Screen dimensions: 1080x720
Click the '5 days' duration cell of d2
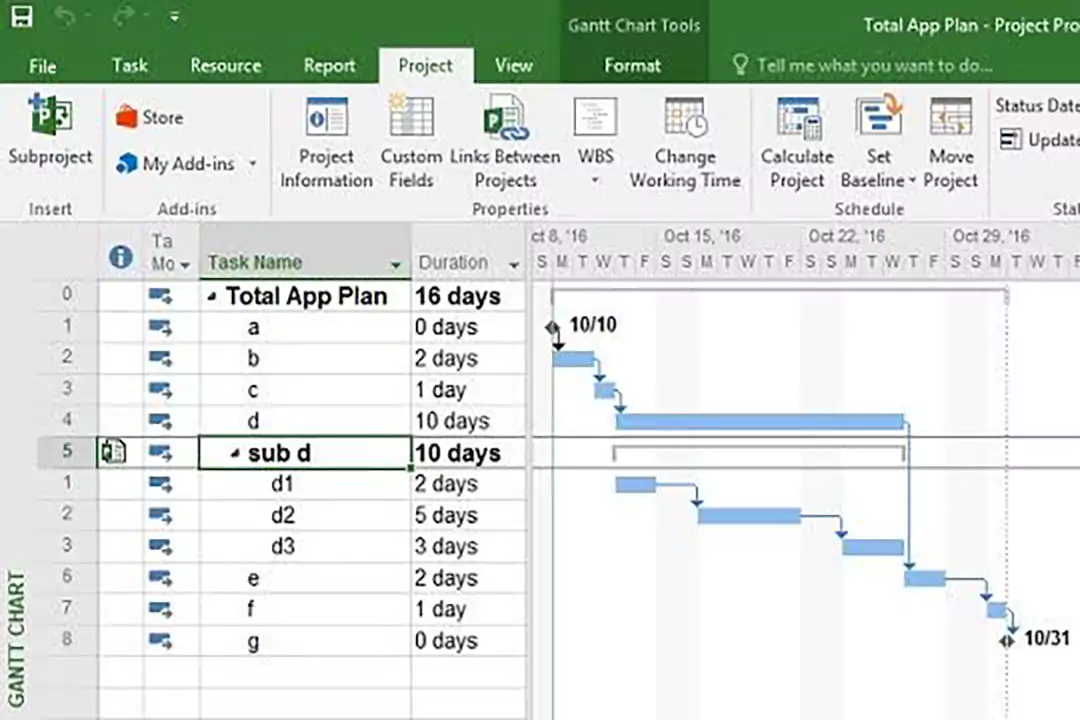click(x=468, y=515)
